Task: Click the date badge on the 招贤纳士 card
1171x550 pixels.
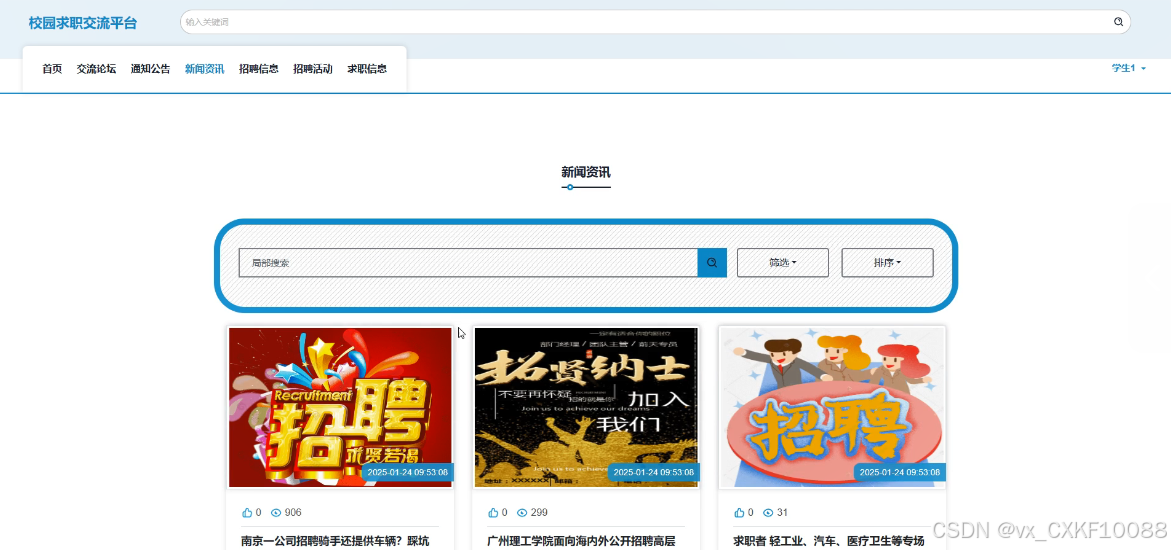Action: [x=653, y=472]
